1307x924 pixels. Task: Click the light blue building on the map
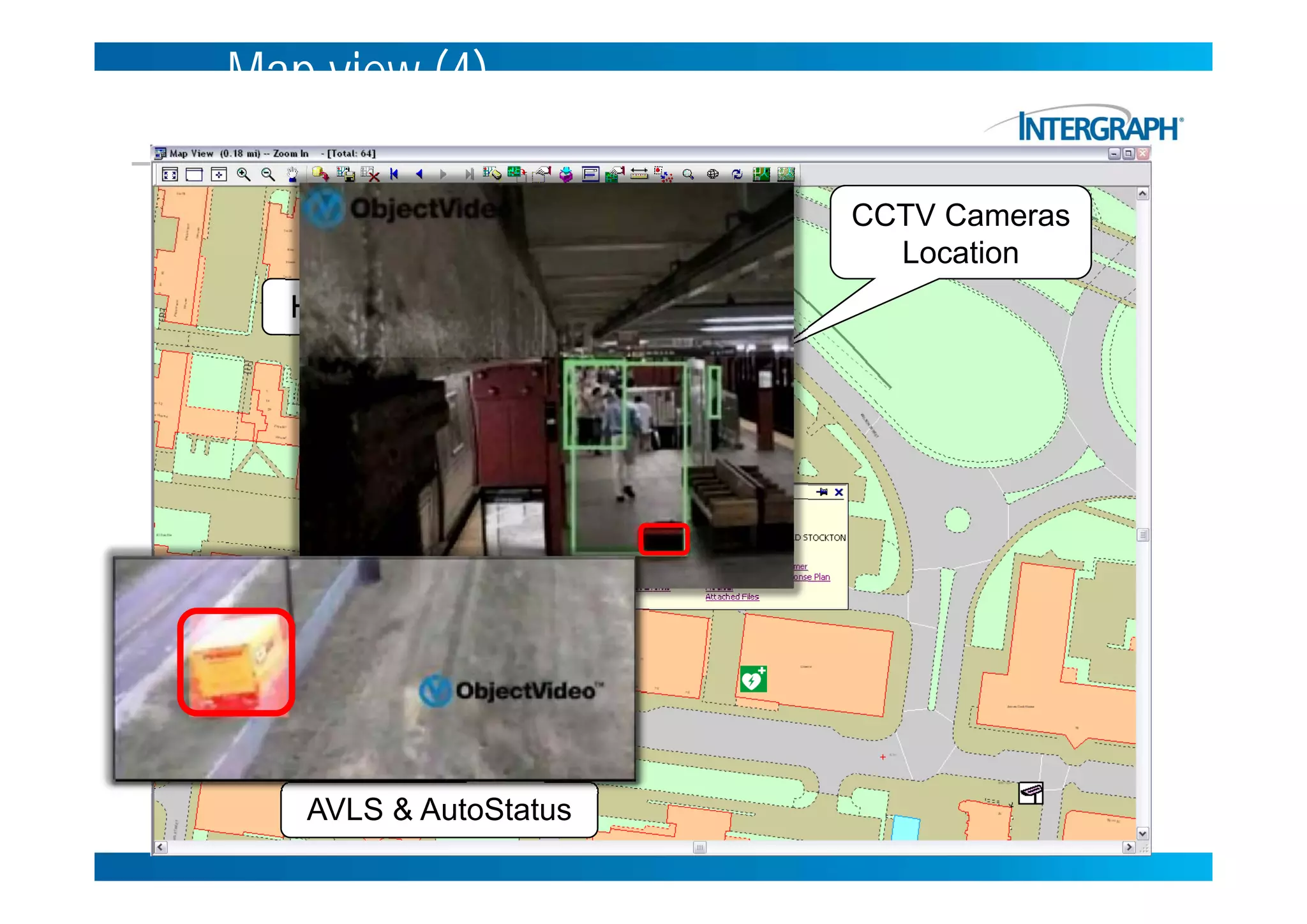(x=906, y=828)
